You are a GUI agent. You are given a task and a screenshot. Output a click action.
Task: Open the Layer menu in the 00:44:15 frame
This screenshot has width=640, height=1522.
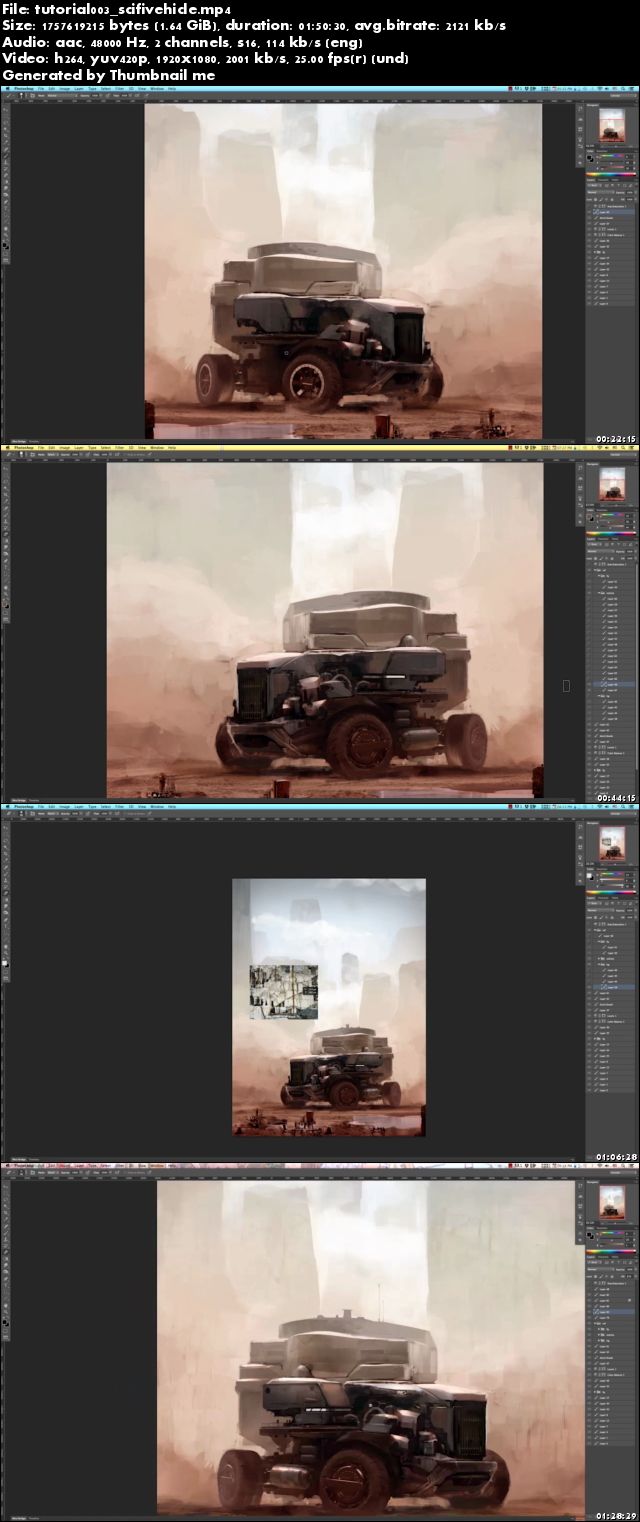click(79, 448)
